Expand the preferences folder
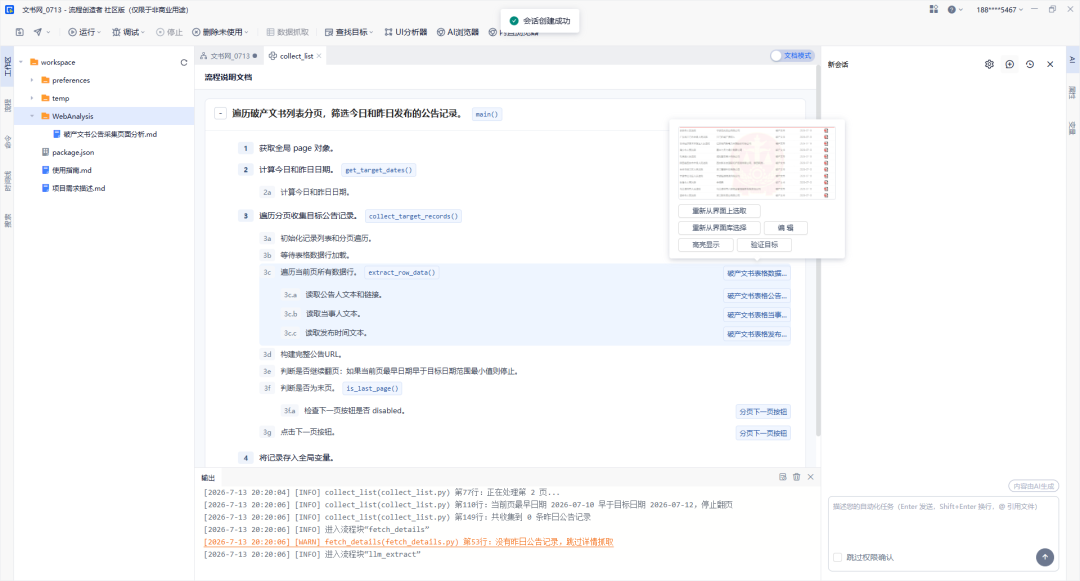Viewport: 1080px width, 581px height. coord(32,81)
